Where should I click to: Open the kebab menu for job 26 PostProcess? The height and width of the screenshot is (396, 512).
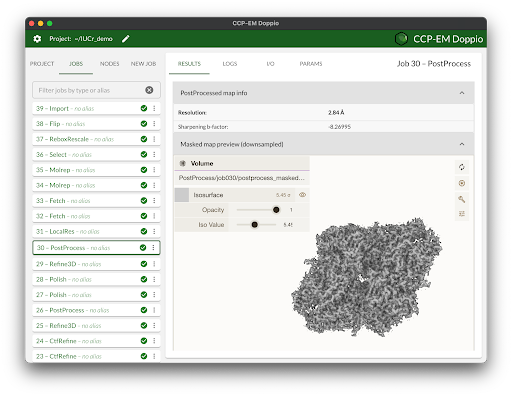pos(154,310)
